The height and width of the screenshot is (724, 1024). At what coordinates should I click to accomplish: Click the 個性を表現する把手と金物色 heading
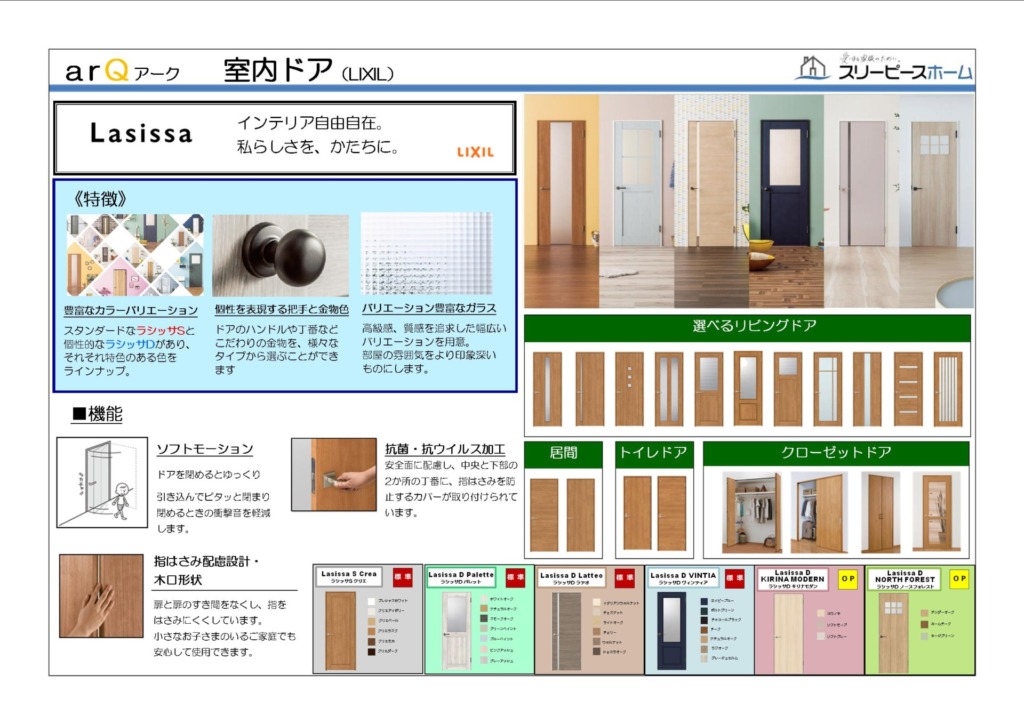click(x=281, y=309)
